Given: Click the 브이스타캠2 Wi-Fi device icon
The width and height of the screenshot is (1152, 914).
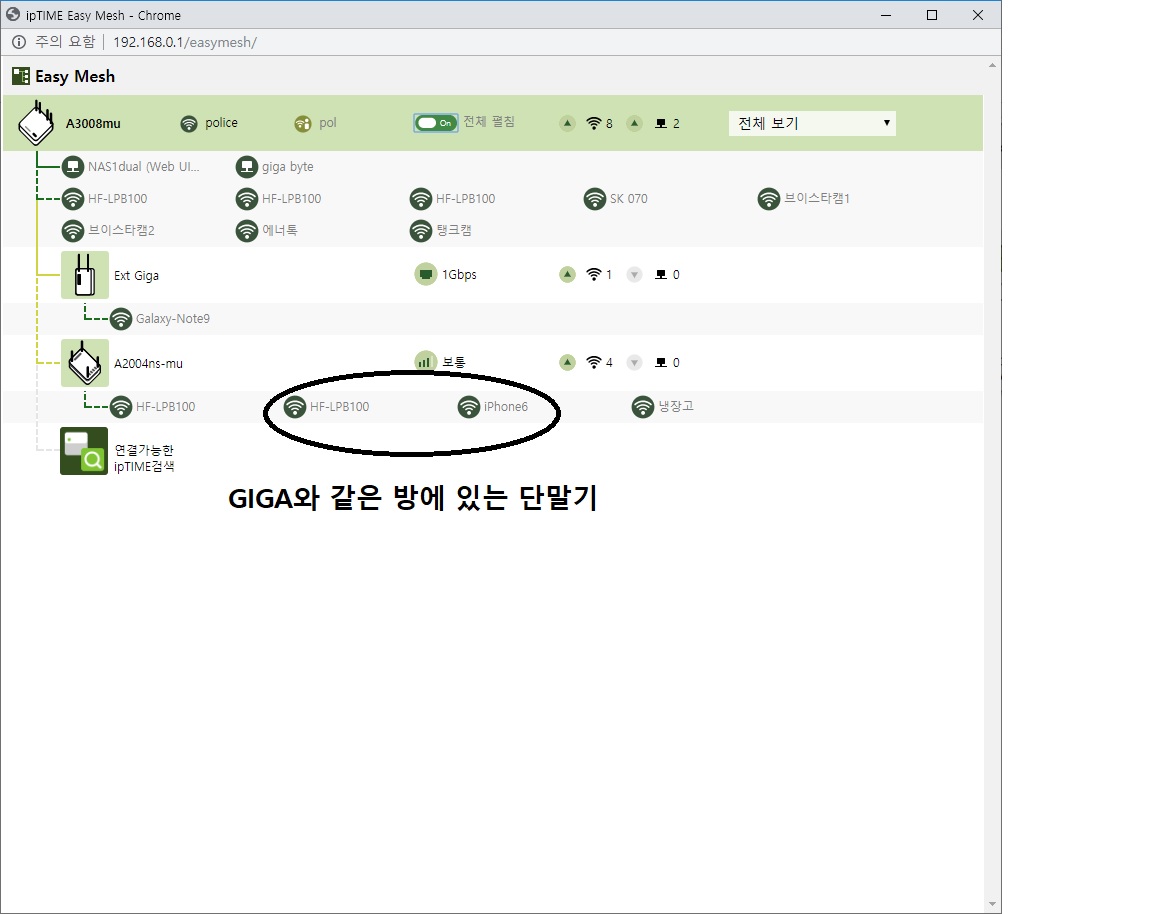Looking at the screenshot, I should (73, 231).
